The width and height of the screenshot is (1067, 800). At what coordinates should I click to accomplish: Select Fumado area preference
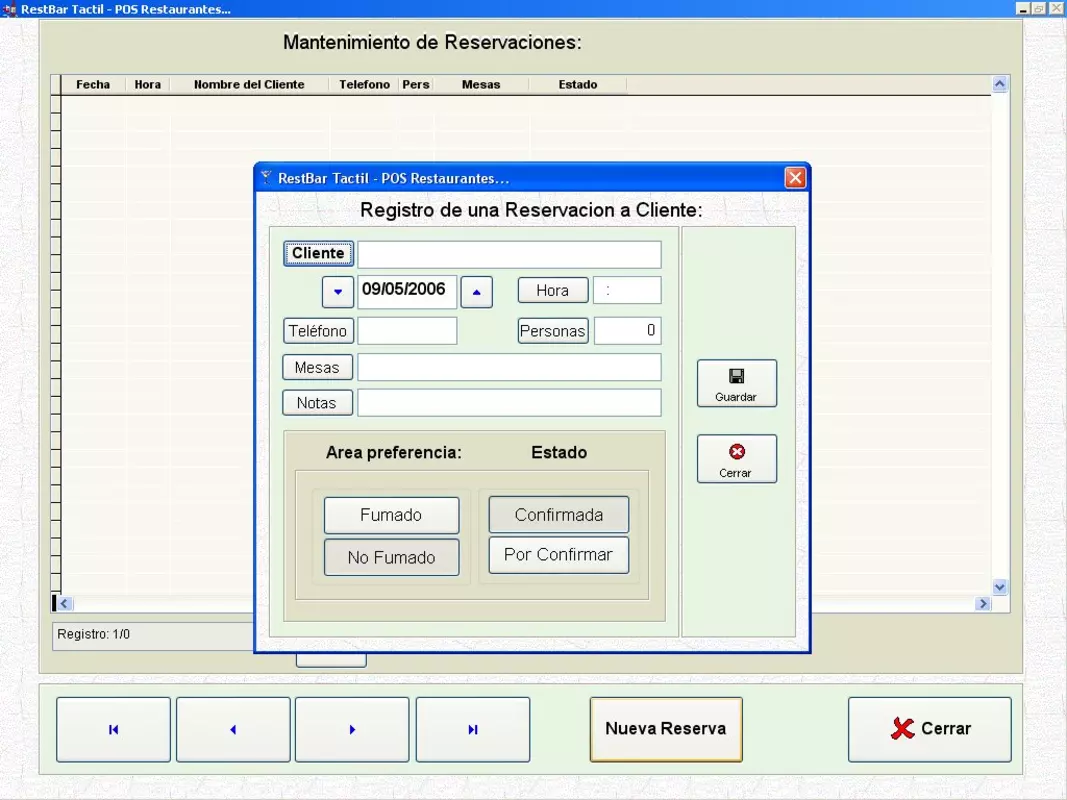click(391, 515)
